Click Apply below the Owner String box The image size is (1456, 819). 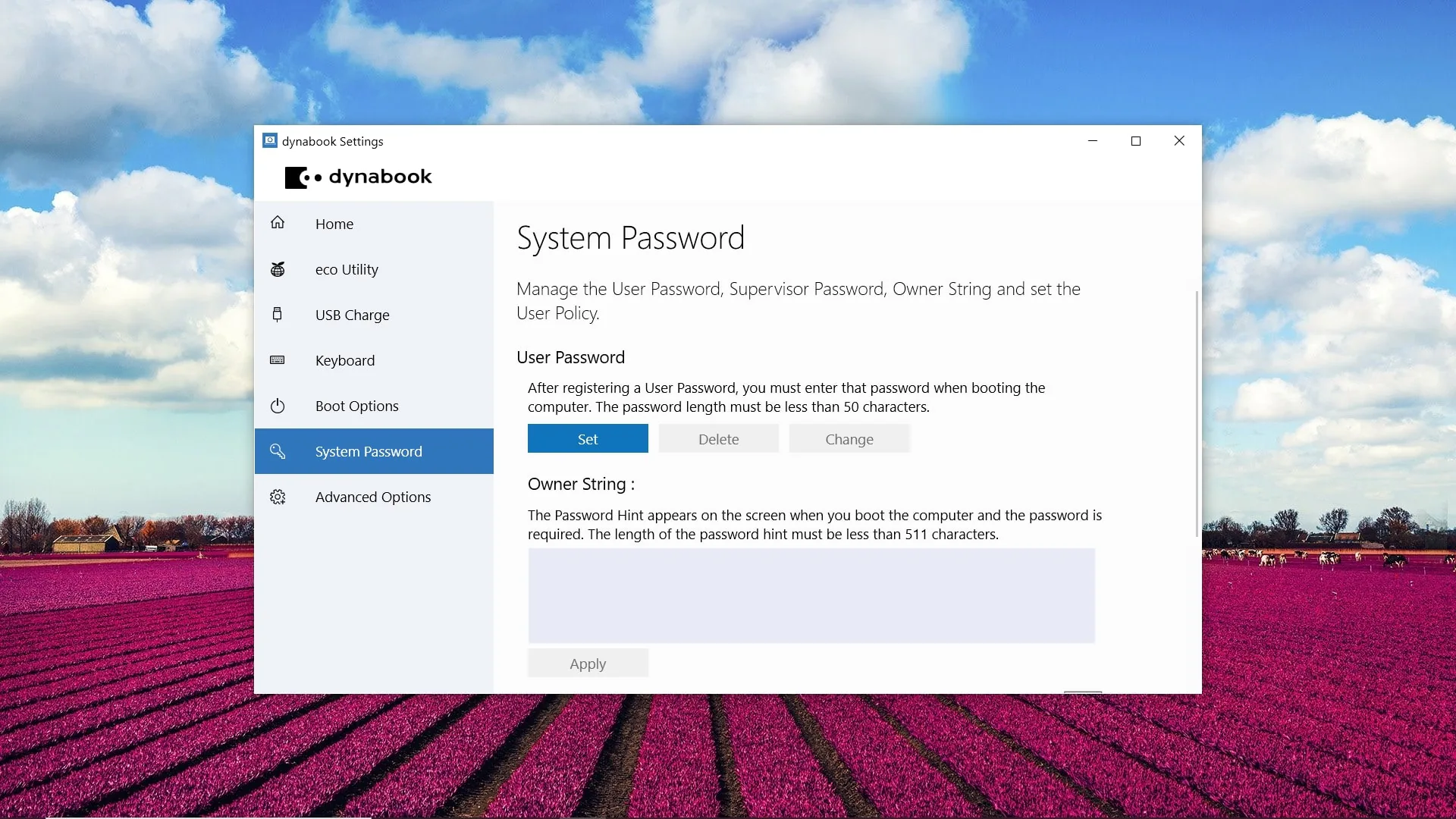click(588, 664)
